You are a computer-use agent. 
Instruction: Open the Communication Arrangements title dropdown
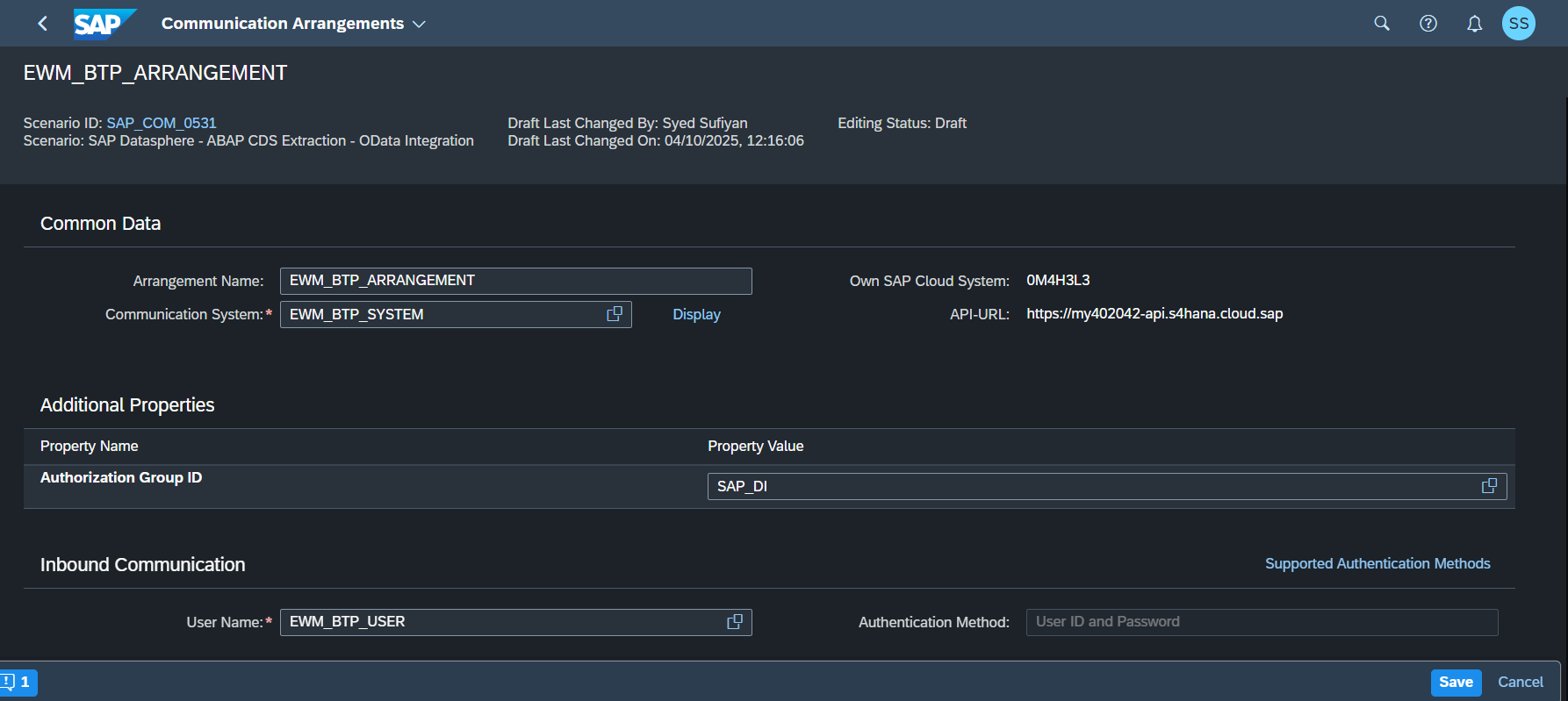pos(293,24)
